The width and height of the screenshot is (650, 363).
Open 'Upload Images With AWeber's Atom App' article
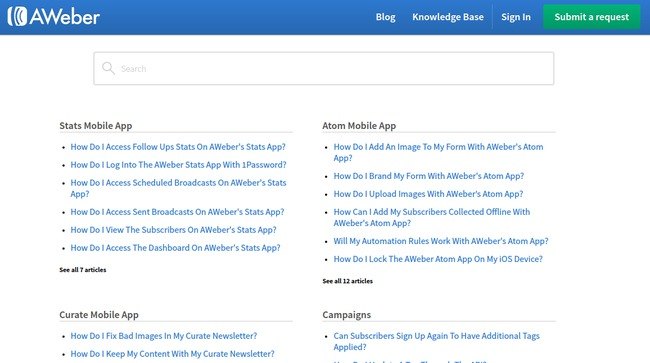click(428, 194)
